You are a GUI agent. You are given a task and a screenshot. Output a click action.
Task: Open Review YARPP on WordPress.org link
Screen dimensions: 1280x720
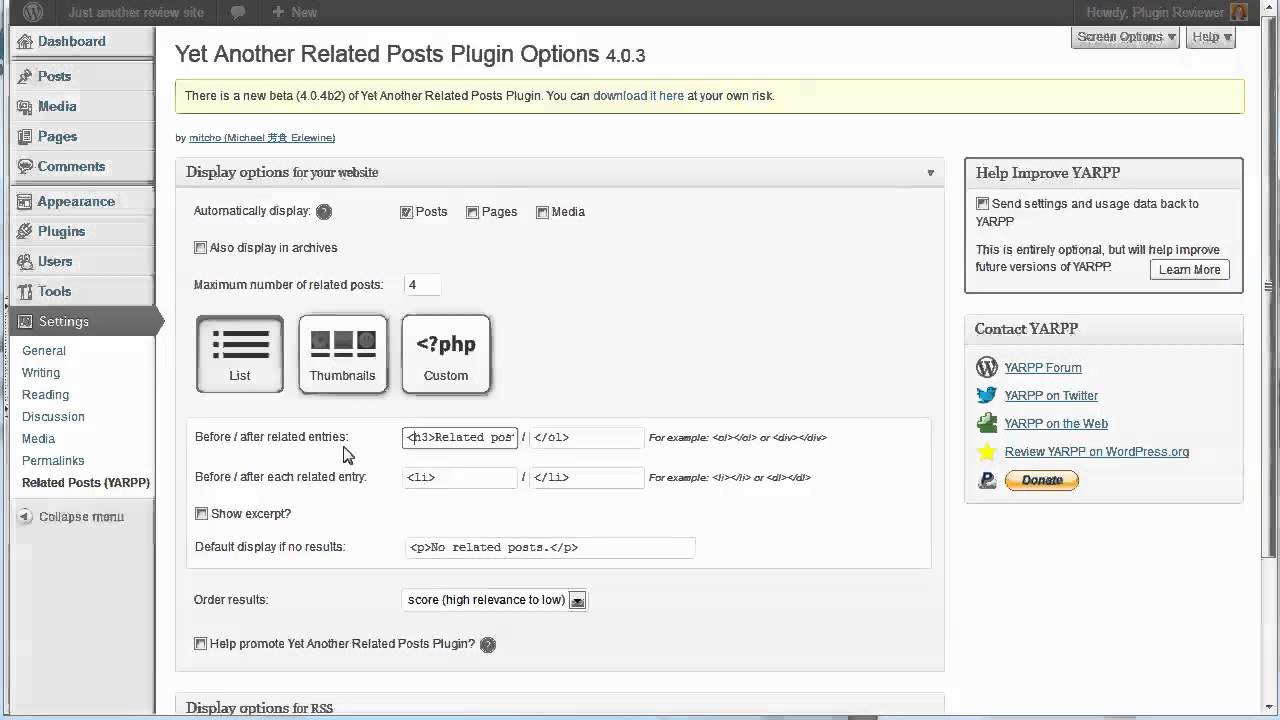[x=1097, y=452]
